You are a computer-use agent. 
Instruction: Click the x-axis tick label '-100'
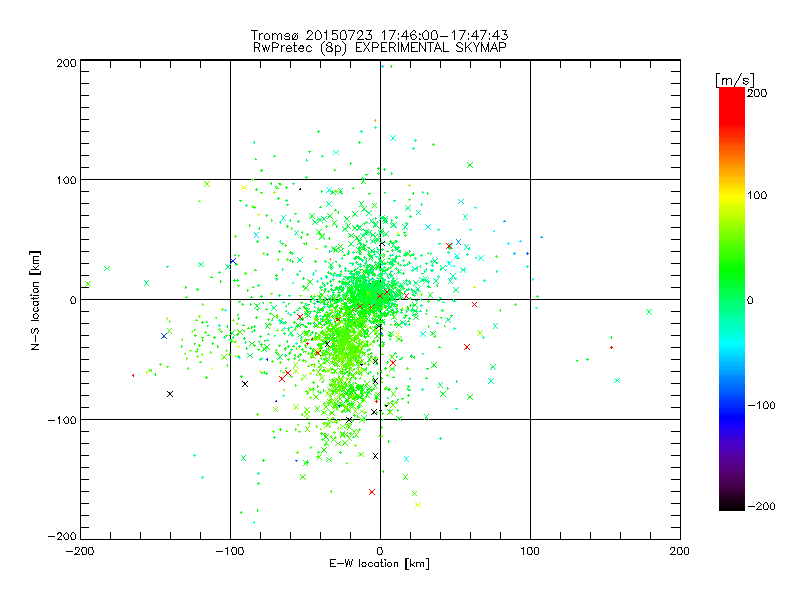tap(230, 551)
